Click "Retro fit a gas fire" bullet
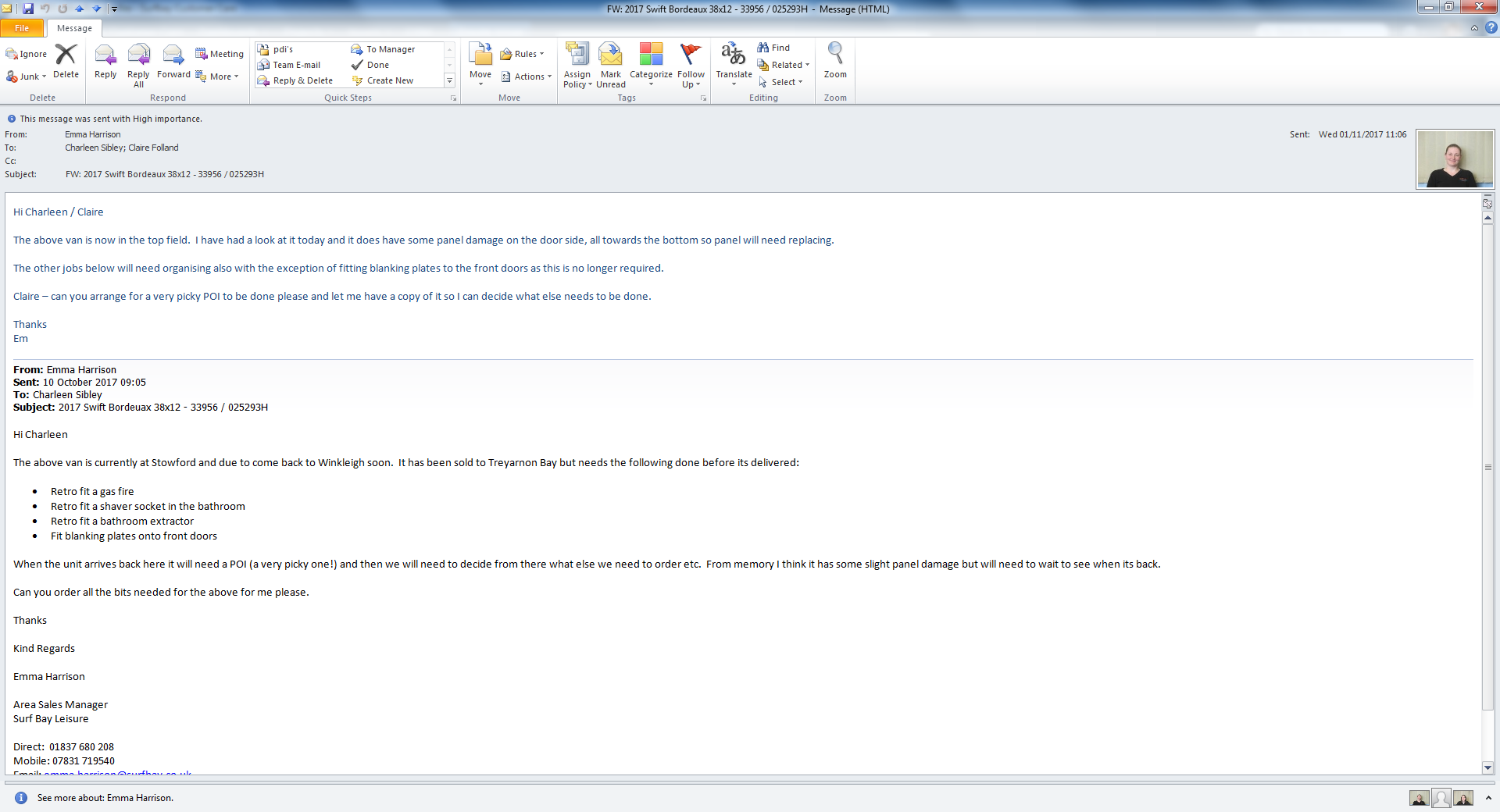This screenshot has width=1500, height=812. (92, 491)
